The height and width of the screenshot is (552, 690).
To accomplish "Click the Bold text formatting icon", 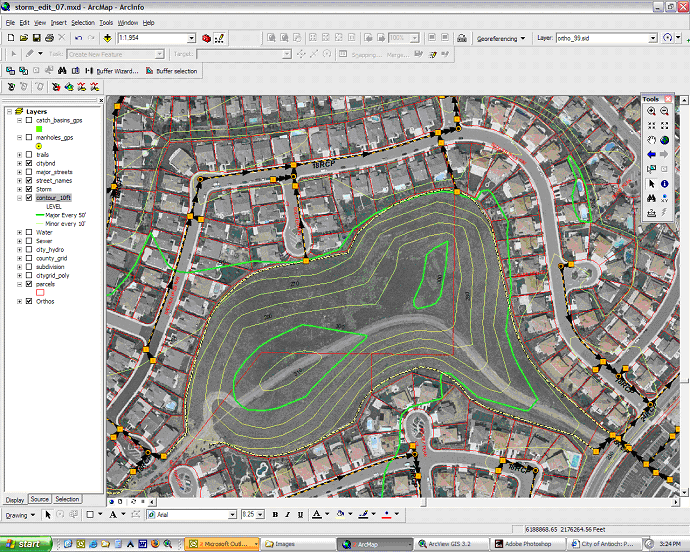I will click(x=275, y=514).
